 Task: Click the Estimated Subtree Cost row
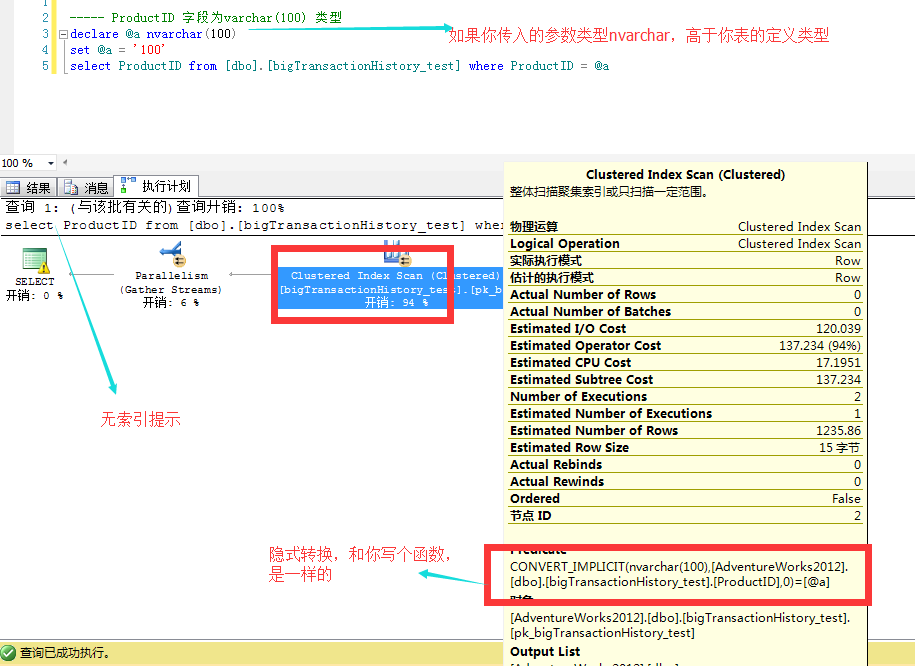pos(685,379)
